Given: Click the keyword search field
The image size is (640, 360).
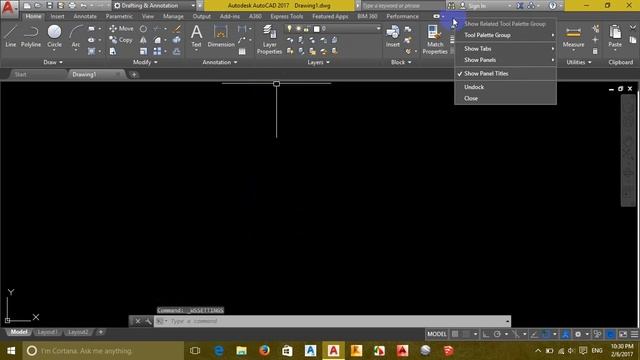Looking at the screenshot, I should (x=402, y=6).
